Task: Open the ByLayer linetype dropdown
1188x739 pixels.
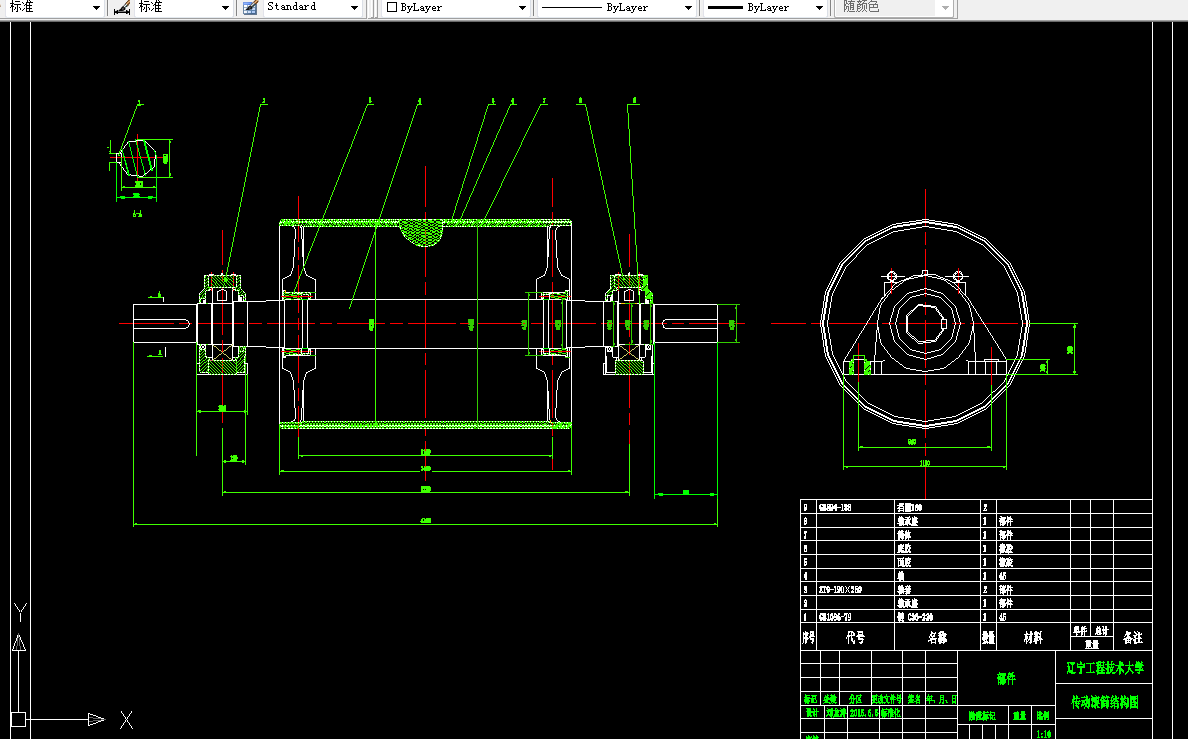Action: pos(616,8)
